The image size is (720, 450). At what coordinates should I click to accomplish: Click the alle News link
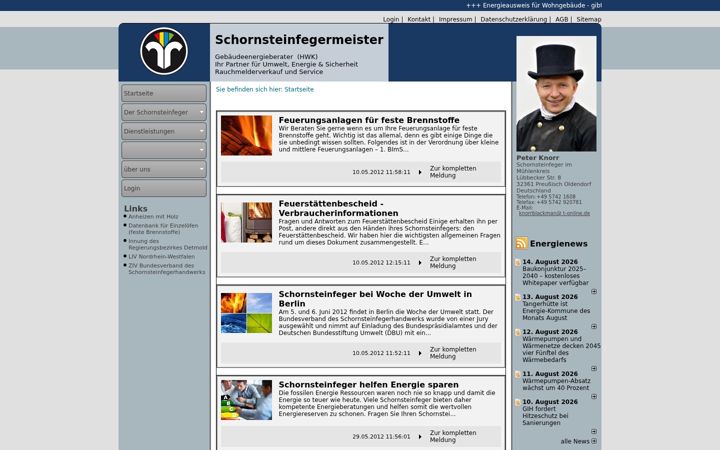pos(574,441)
